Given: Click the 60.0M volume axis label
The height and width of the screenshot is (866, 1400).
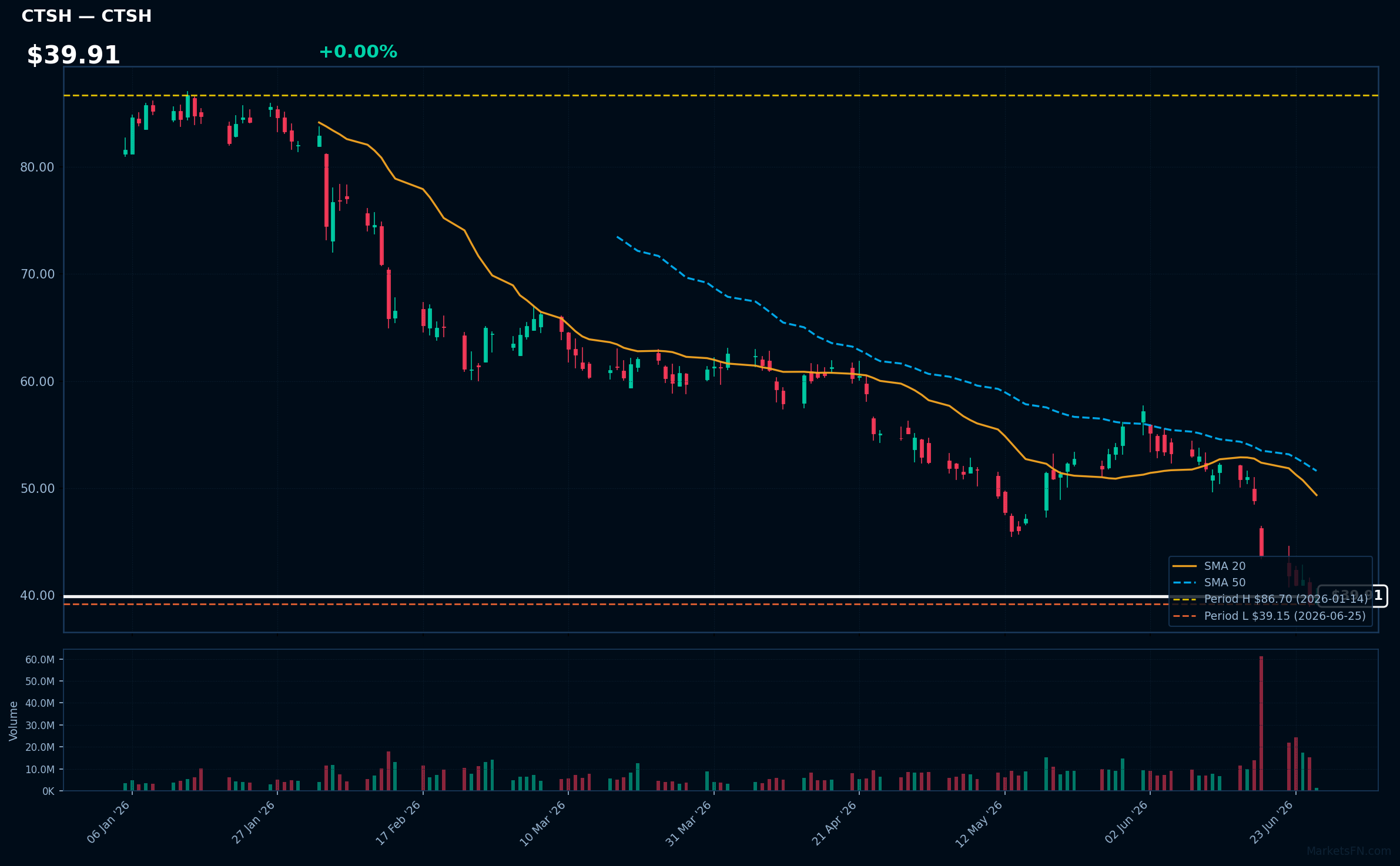Looking at the screenshot, I should (40, 660).
